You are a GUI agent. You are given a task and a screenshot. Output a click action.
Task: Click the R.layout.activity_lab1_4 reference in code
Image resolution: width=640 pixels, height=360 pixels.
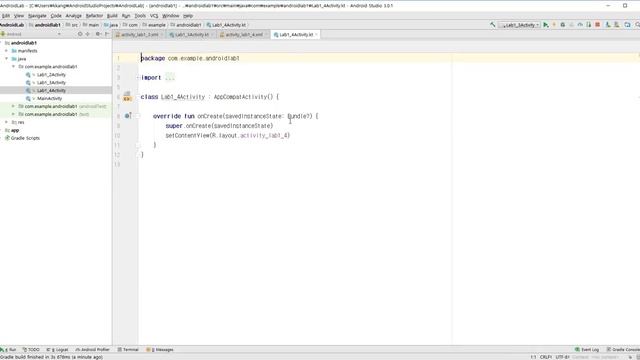[250, 136]
